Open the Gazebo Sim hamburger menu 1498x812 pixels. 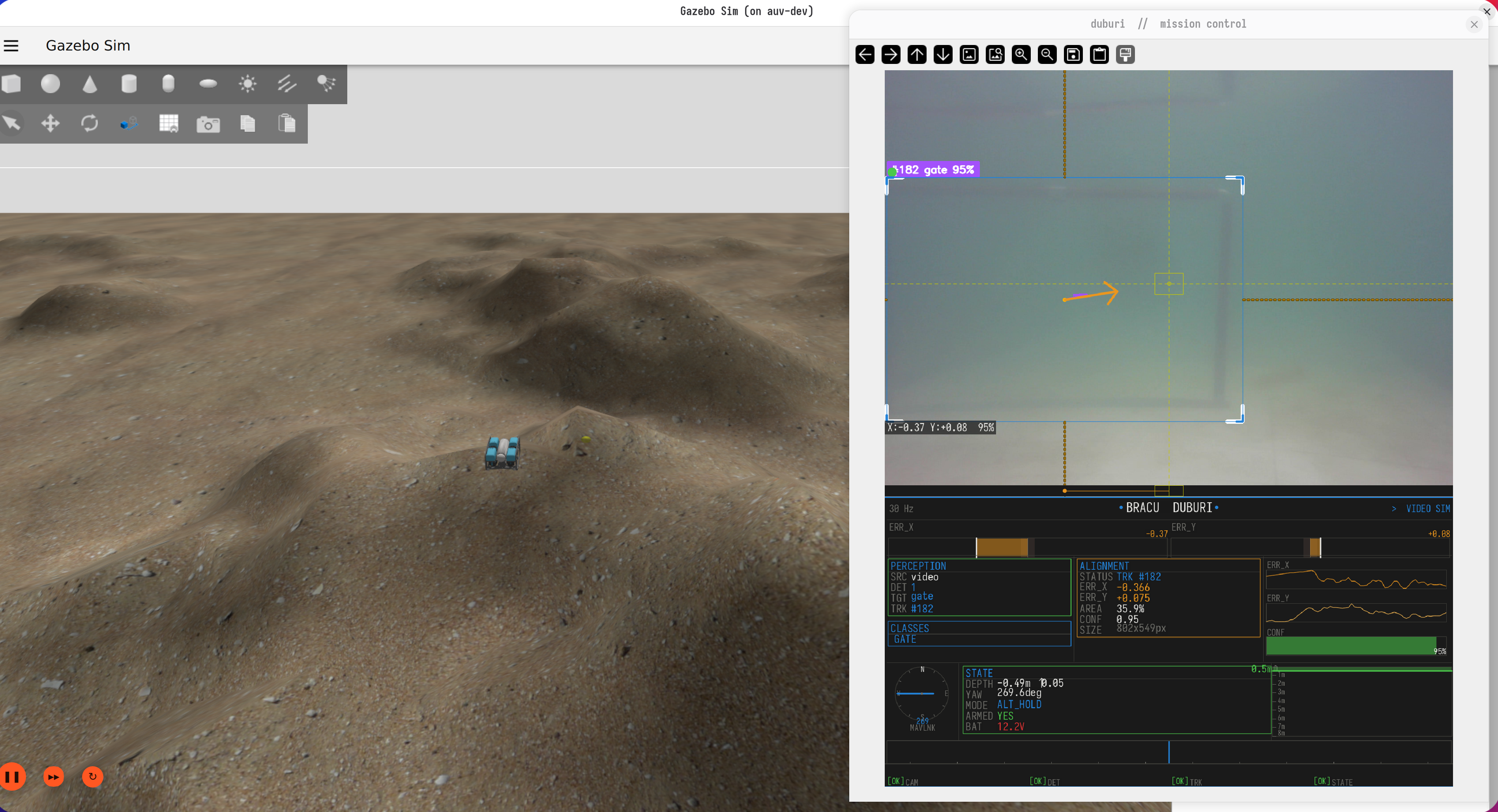(11, 45)
